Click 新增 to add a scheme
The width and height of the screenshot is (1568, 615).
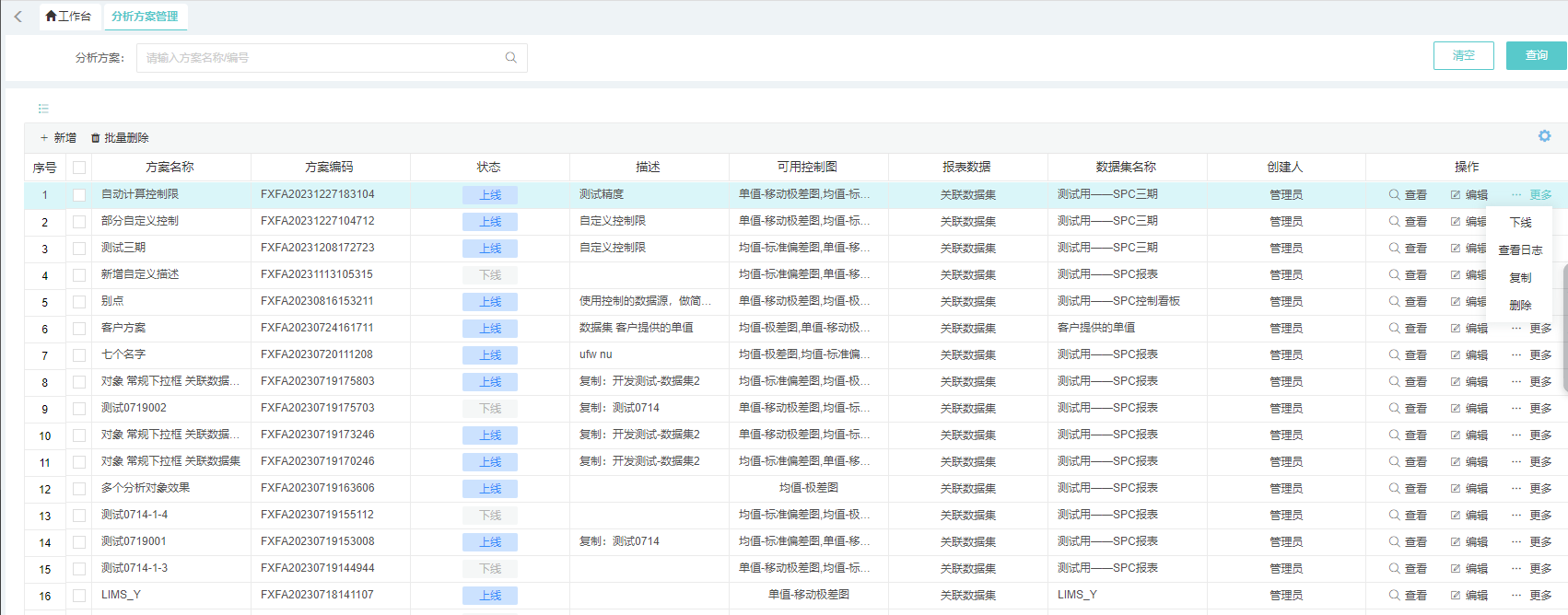58,138
